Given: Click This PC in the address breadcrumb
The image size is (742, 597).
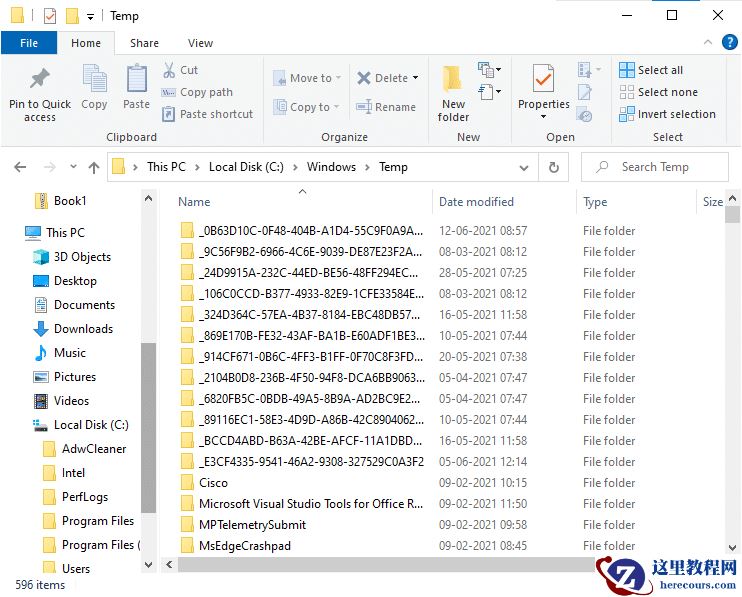Looking at the screenshot, I should pyautogui.click(x=166, y=167).
